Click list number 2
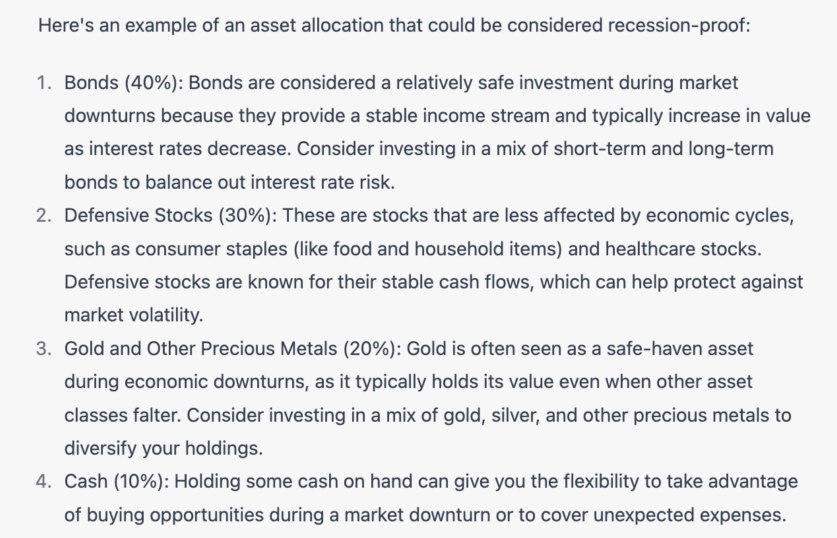 [x=43, y=216]
